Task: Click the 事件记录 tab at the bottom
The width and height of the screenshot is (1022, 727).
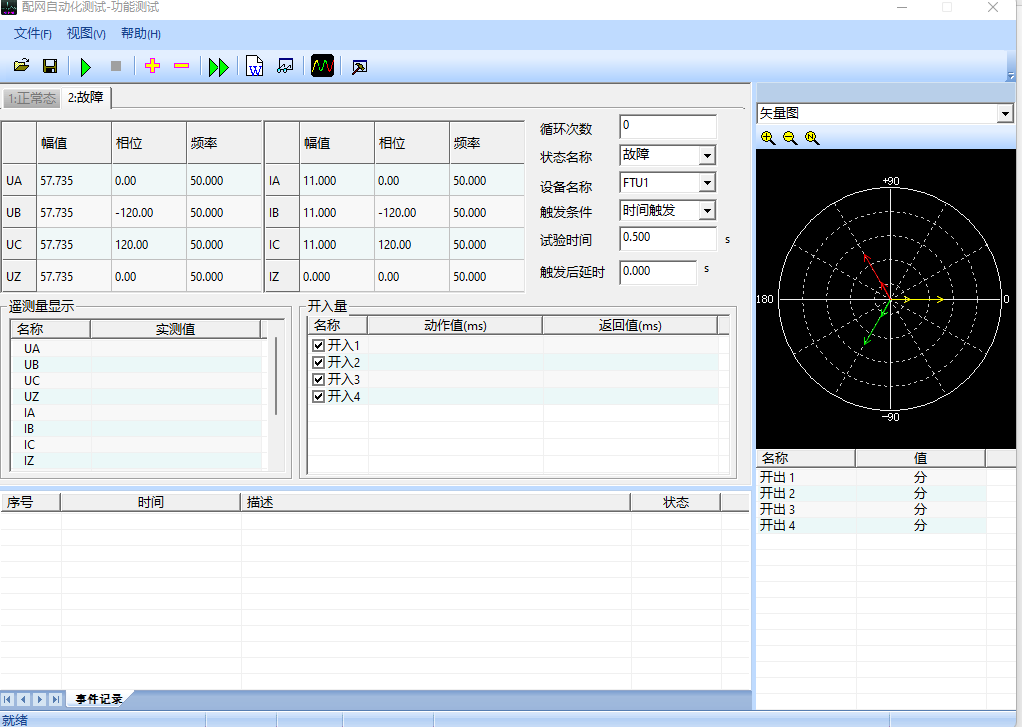Action: coord(99,699)
